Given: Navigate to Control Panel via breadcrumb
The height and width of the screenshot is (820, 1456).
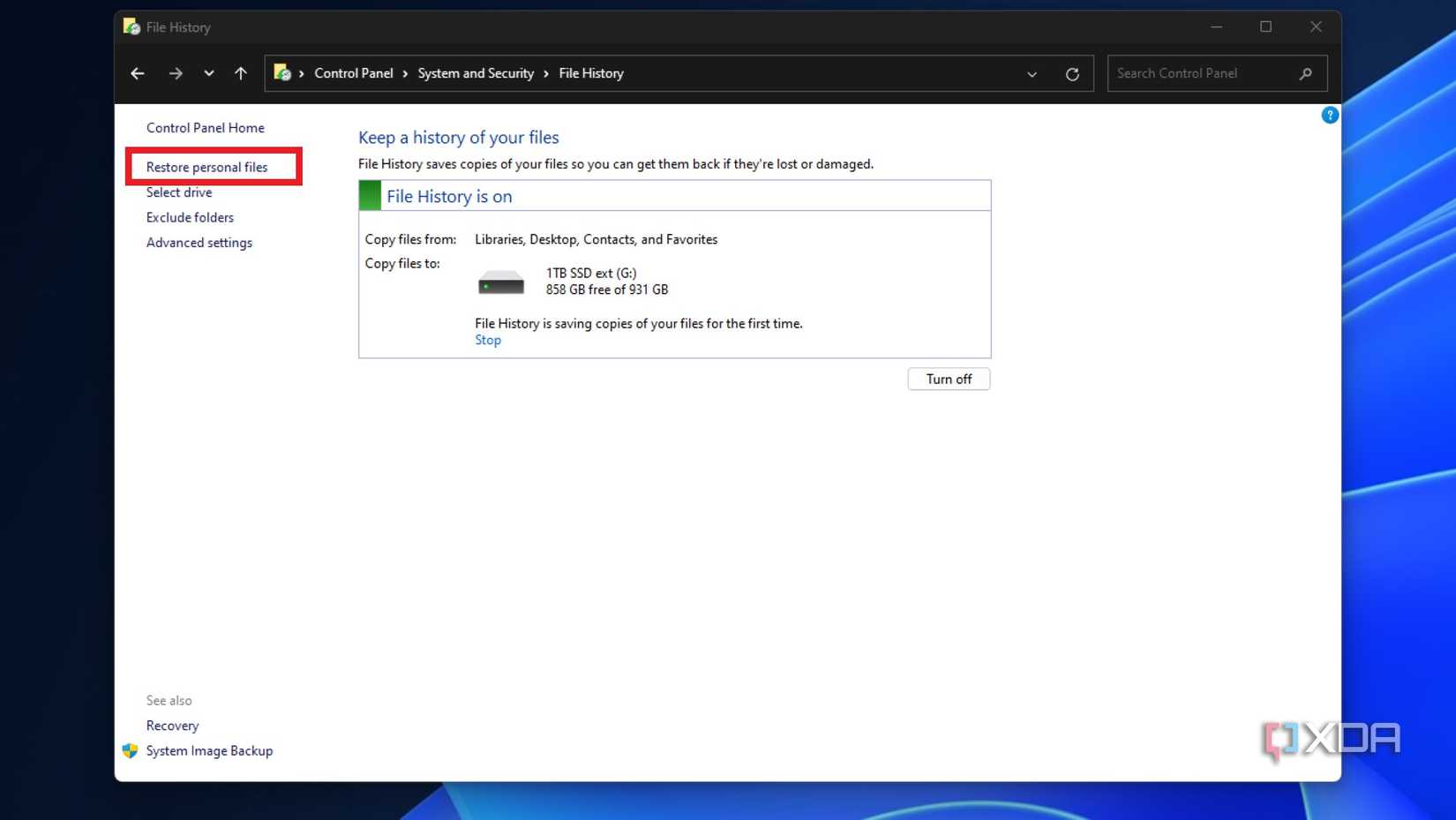Looking at the screenshot, I should 354,73.
